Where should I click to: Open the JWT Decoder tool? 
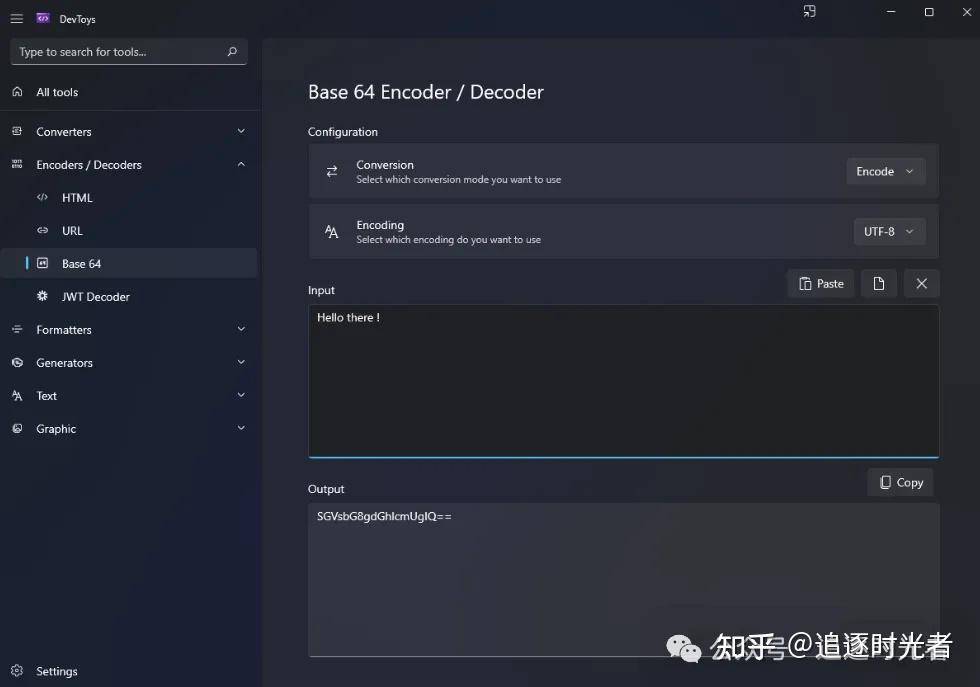click(x=130, y=296)
